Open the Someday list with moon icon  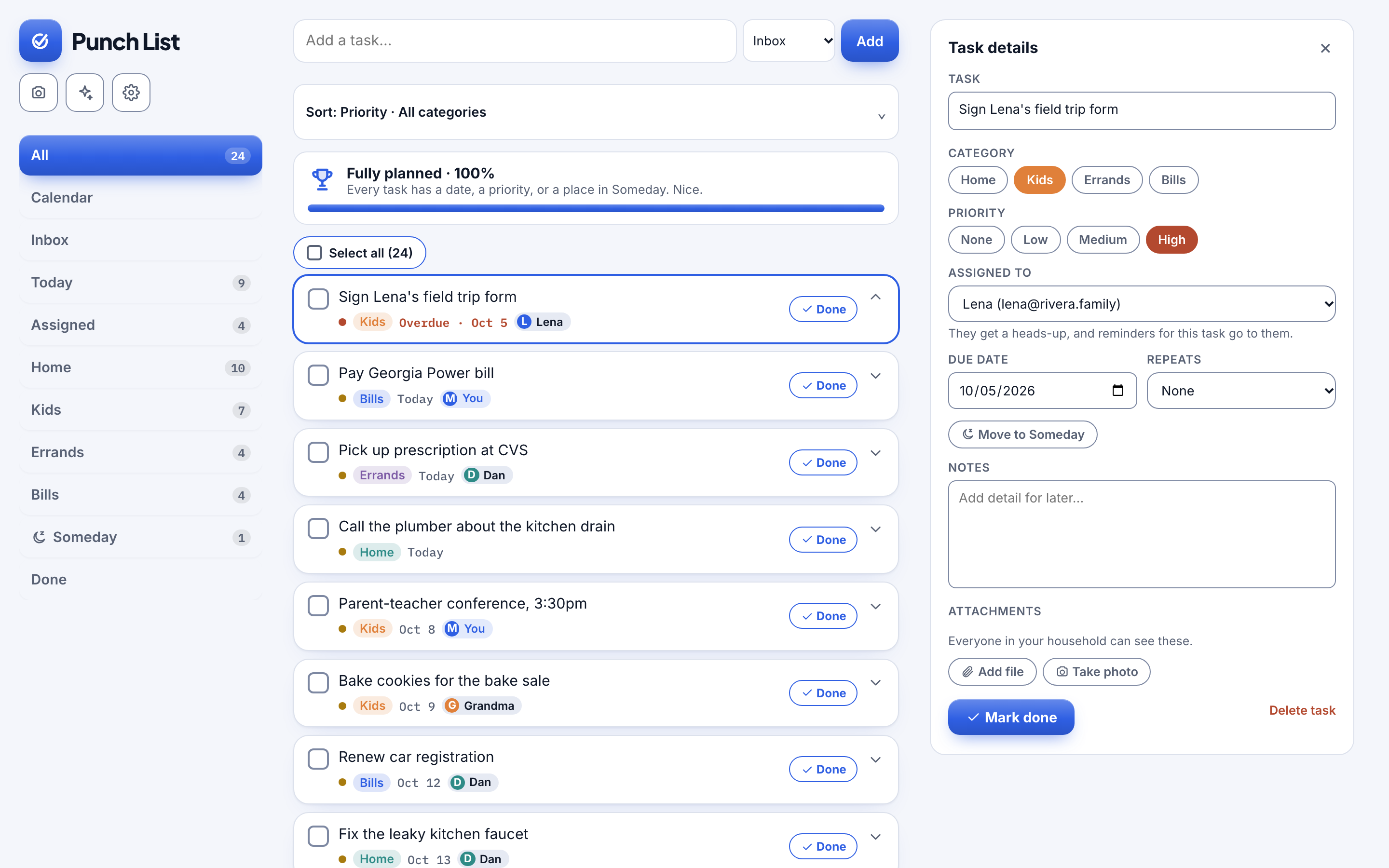pos(141,537)
